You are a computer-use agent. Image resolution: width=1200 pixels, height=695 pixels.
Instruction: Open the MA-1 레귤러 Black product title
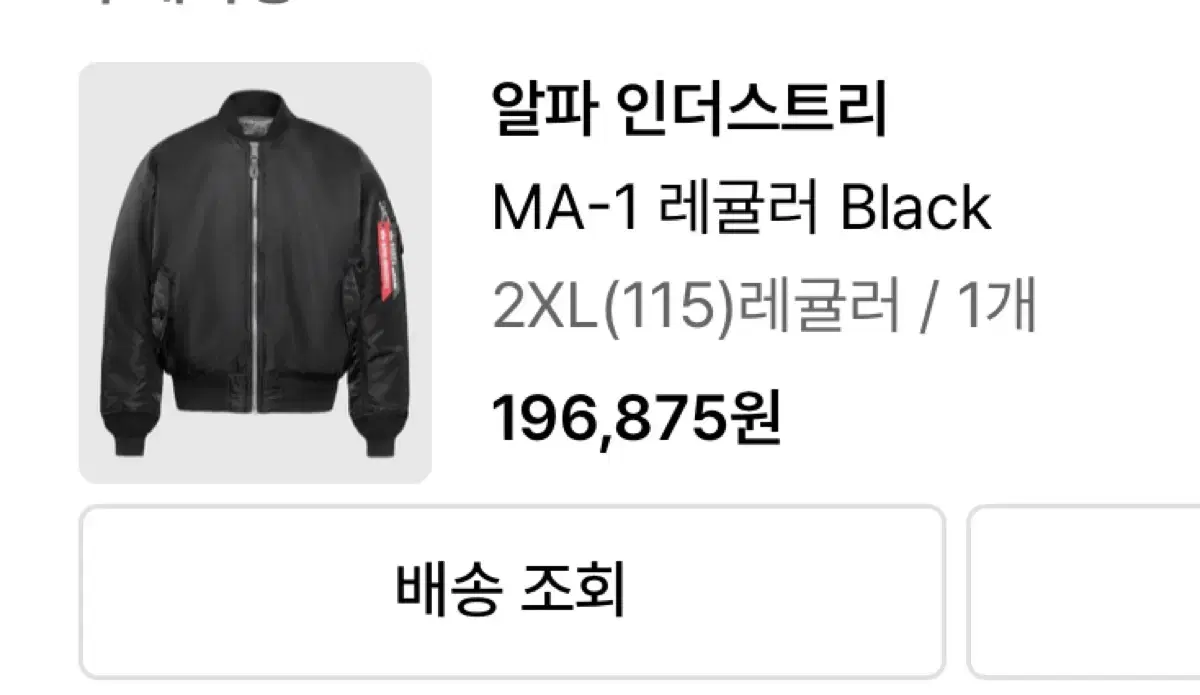pyautogui.click(x=741, y=209)
